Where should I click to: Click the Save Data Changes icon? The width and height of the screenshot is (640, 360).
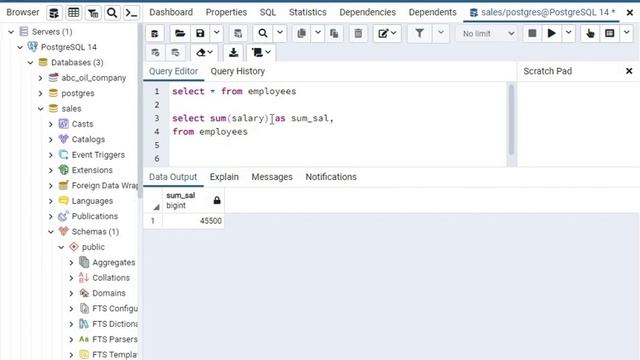(x=238, y=33)
